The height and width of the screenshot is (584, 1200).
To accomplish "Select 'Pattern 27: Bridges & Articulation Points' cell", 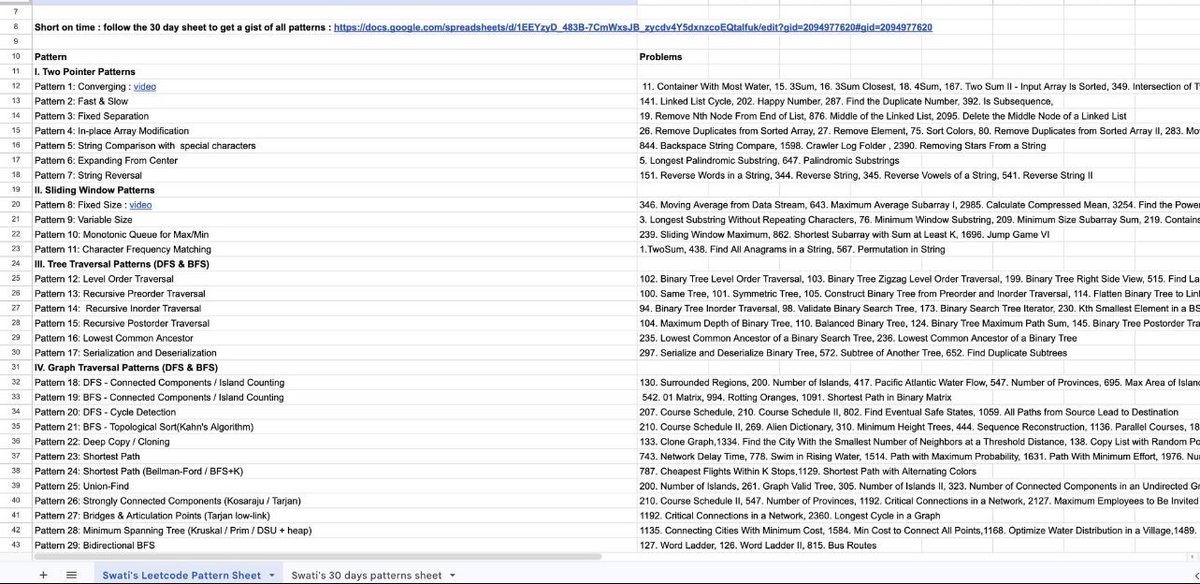I will [x=333, y=515].
